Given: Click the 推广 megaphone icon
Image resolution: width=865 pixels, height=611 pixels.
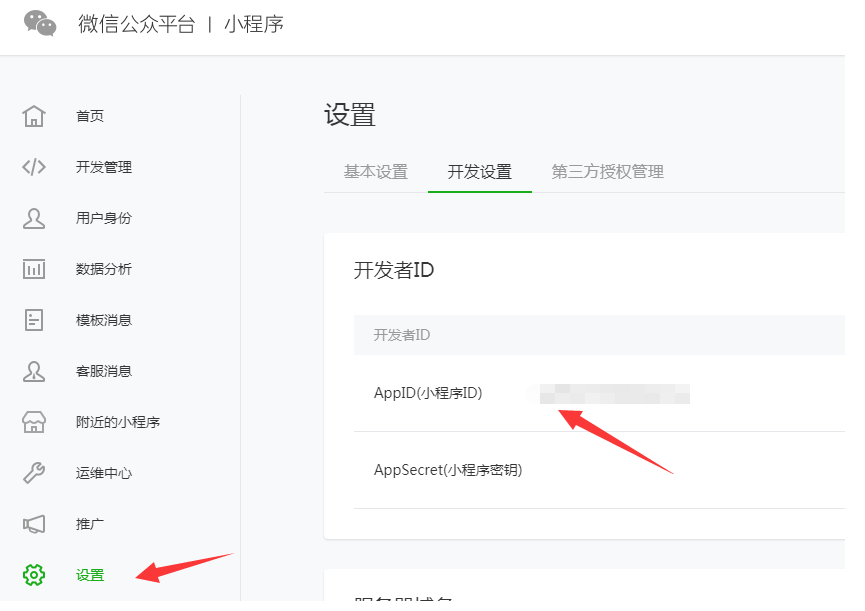Looking at the screenshot, I should [33, 524].
